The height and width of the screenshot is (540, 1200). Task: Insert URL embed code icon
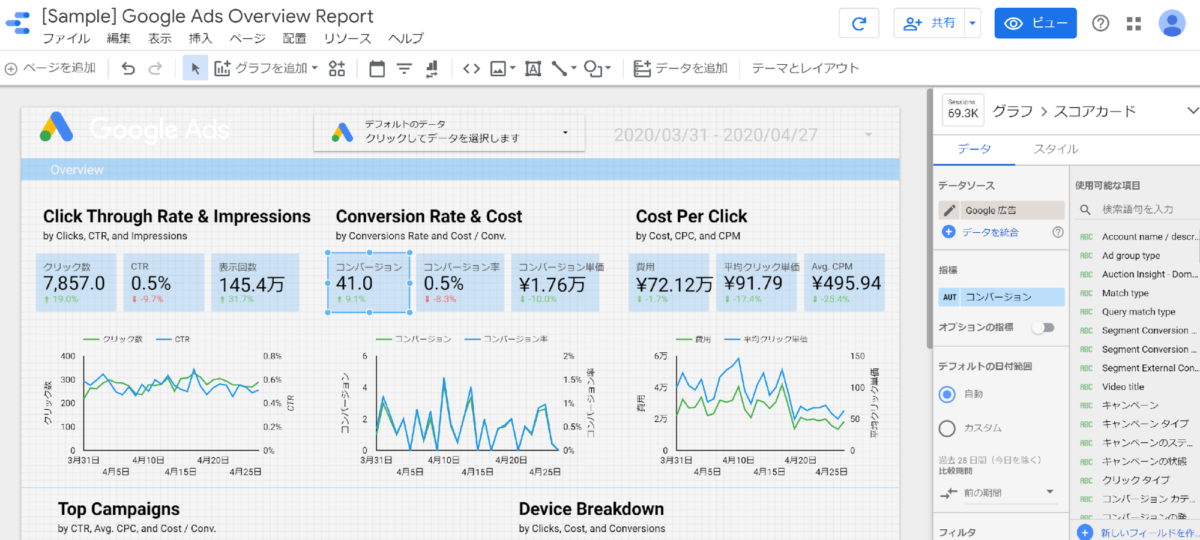point(471,68)
